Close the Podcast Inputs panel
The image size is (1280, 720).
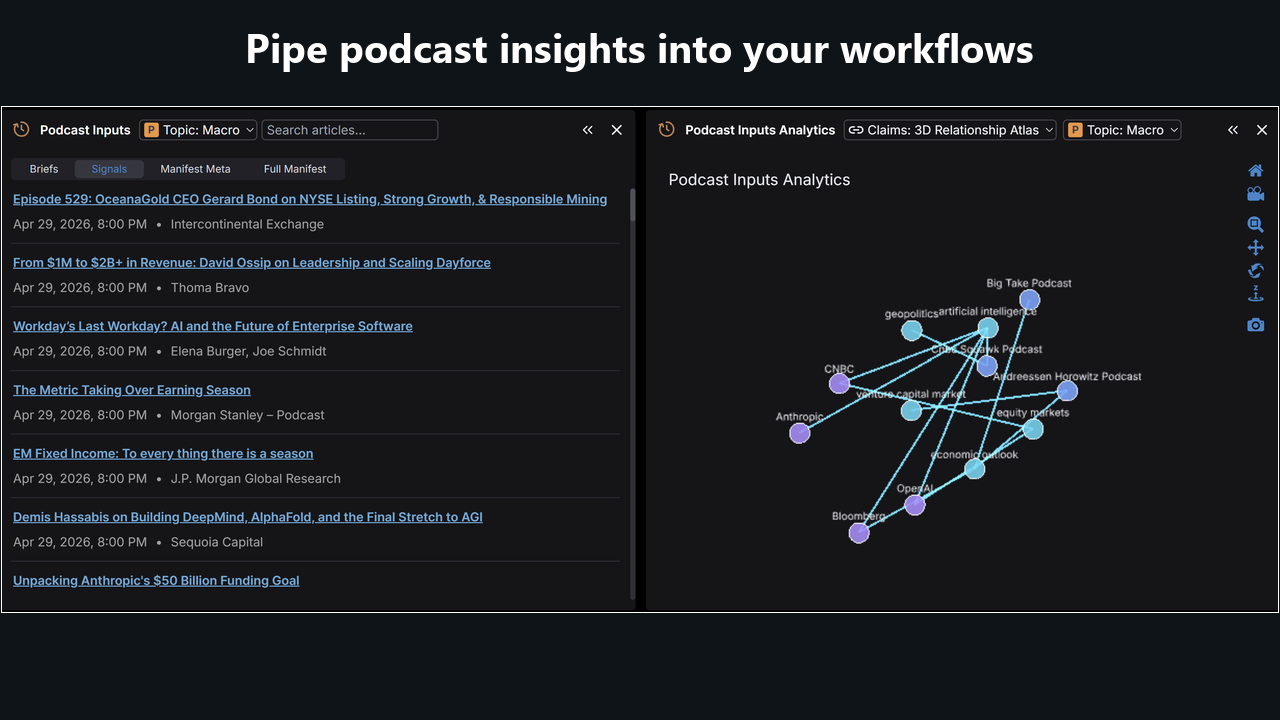pyautogui.click(x=617, y=130)
